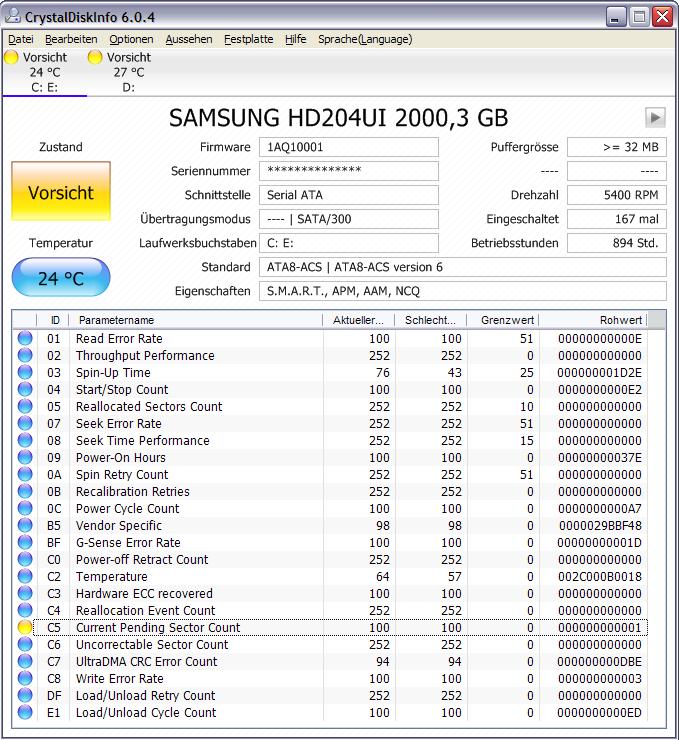Click the SAMSUNG HD204UI 2000,3 GB title

click(338, 118)
